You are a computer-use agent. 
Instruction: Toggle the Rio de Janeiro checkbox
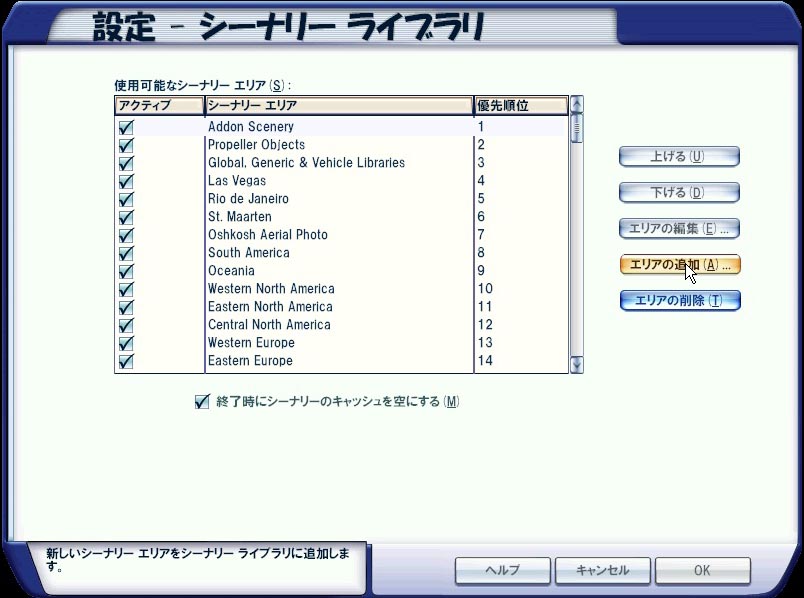point(126,199)
